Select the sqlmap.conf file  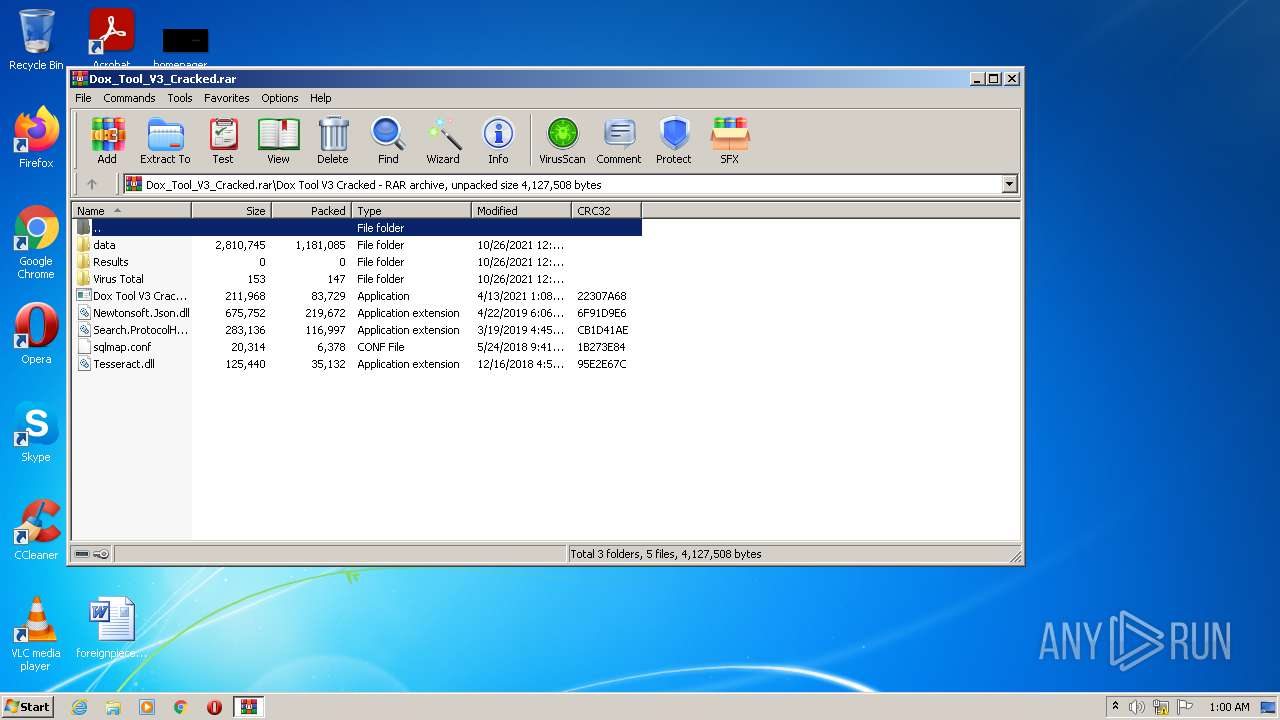point(122,347)
